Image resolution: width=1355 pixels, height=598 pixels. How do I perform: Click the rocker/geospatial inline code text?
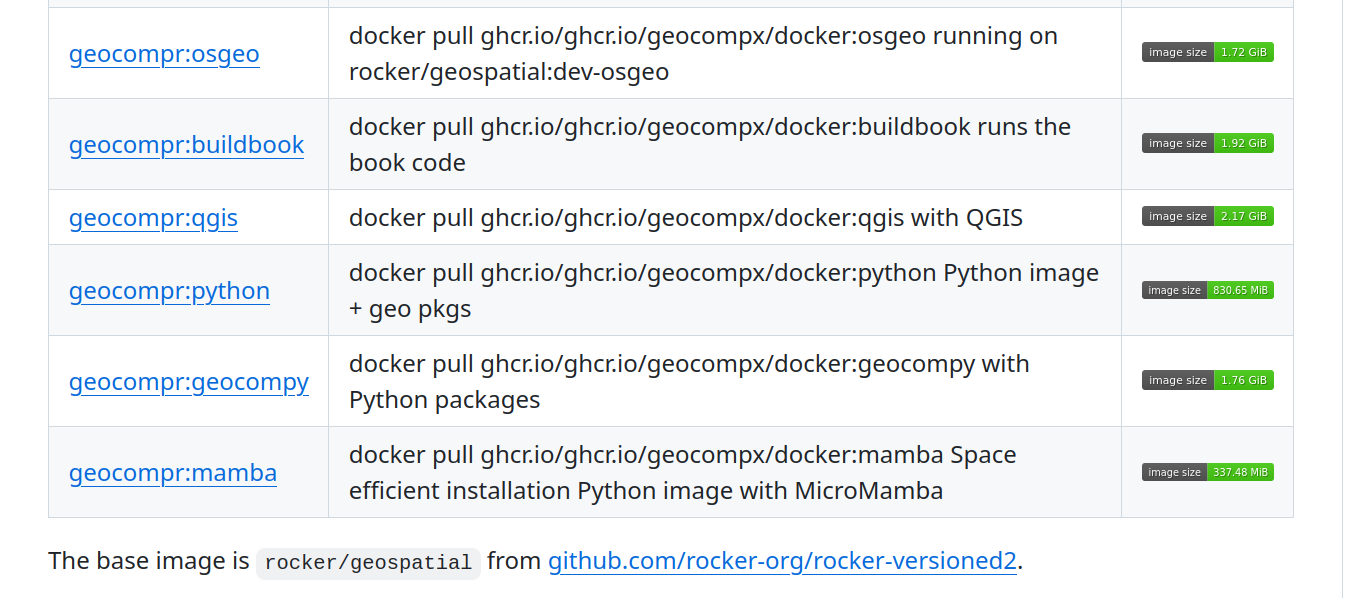[x=368, y=562]
